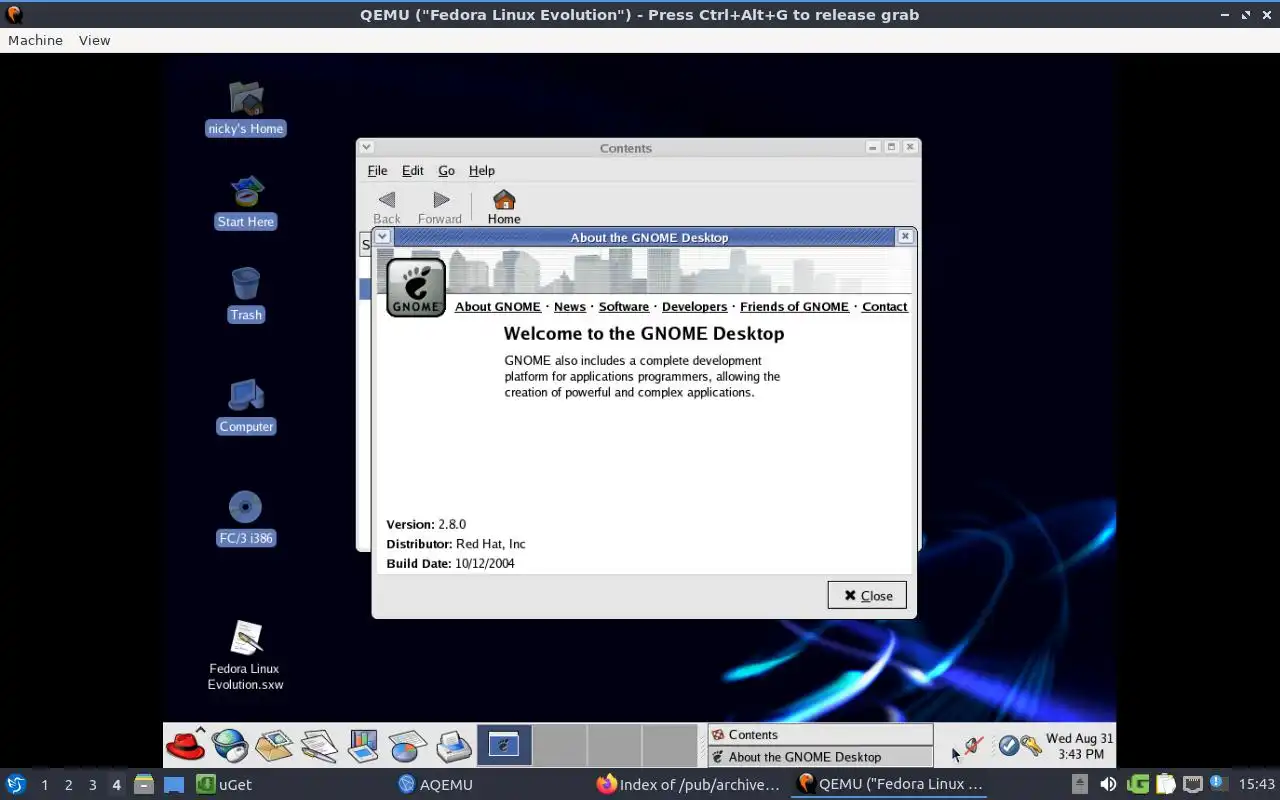Open the Go menu in Contents
This screenshot has height=800, width=1280.
coord(447,170)
